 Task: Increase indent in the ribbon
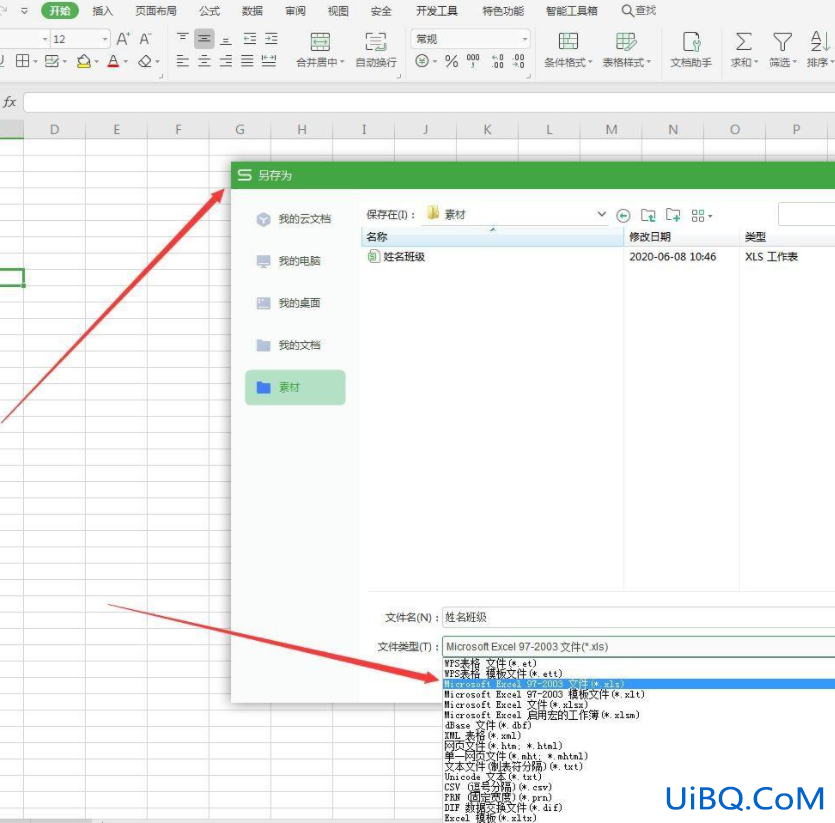[271, 38]
